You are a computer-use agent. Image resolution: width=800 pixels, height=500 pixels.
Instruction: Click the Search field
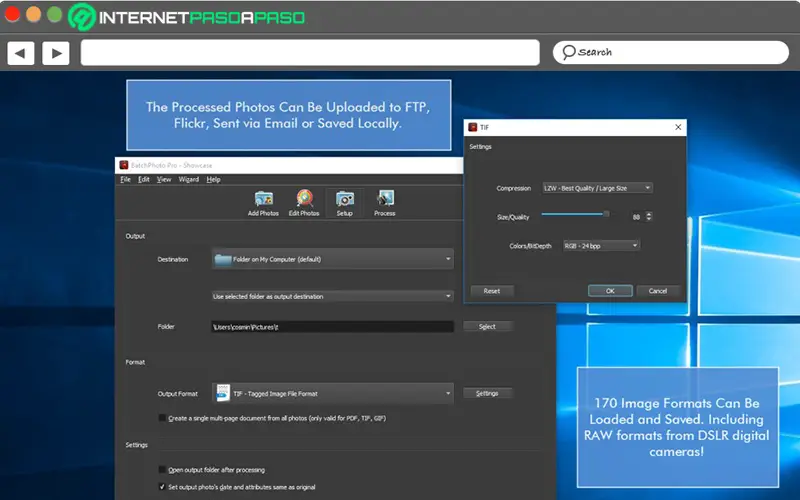(x=670, y=52)
